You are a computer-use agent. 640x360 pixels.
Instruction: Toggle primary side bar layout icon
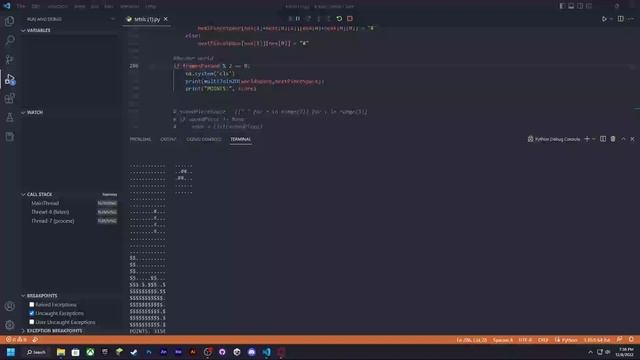pyautogui.click(x=562, y=6)
